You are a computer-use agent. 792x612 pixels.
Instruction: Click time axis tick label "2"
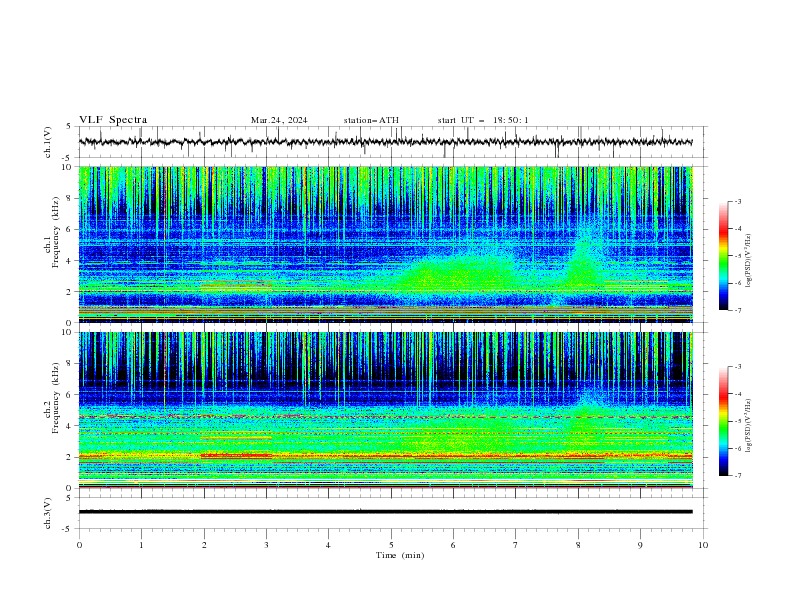click(204, 545)
